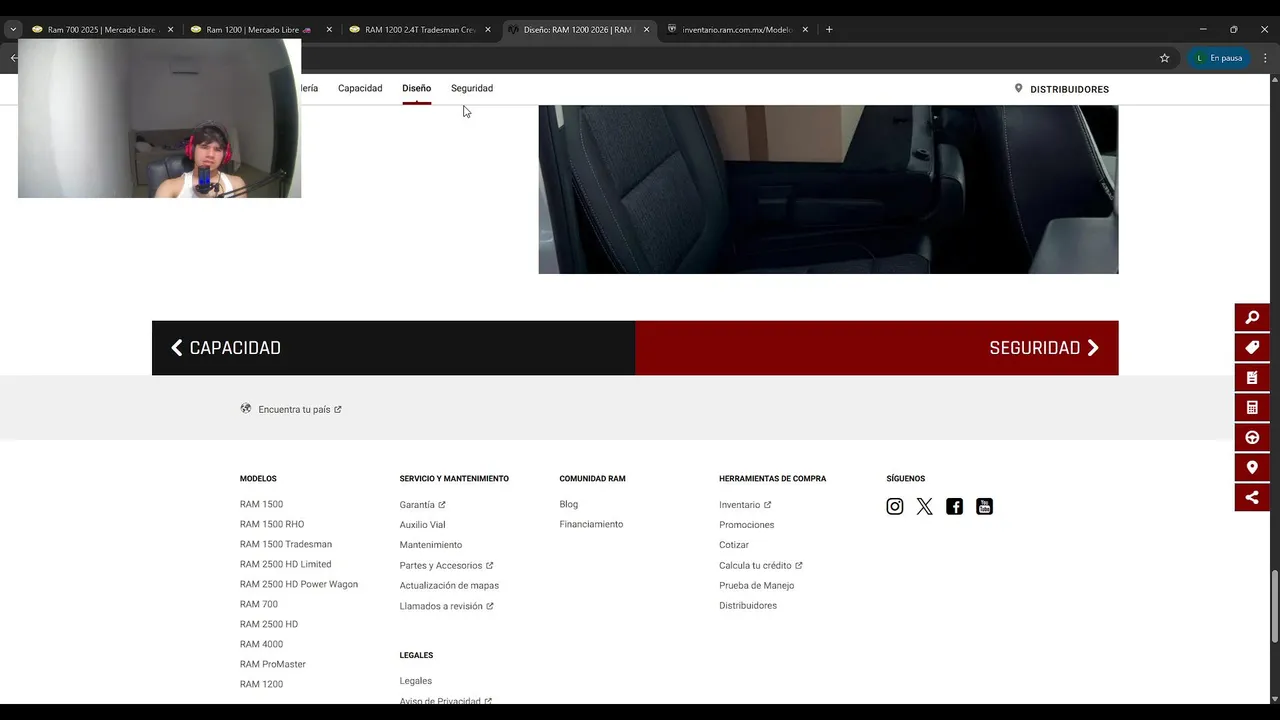The width and height of the screenshot is (1280, 720).
Task: Go back to CAPACIDAD section button
Action: click(x=393, y=348)
